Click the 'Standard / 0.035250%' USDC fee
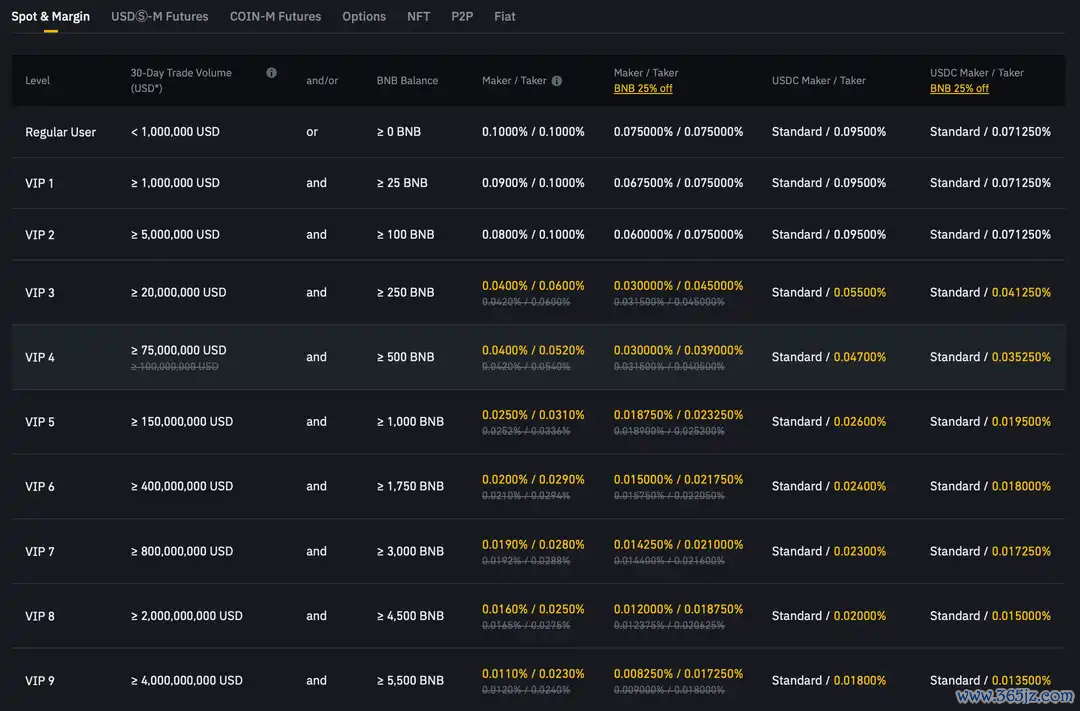 (x=990, y=357)
